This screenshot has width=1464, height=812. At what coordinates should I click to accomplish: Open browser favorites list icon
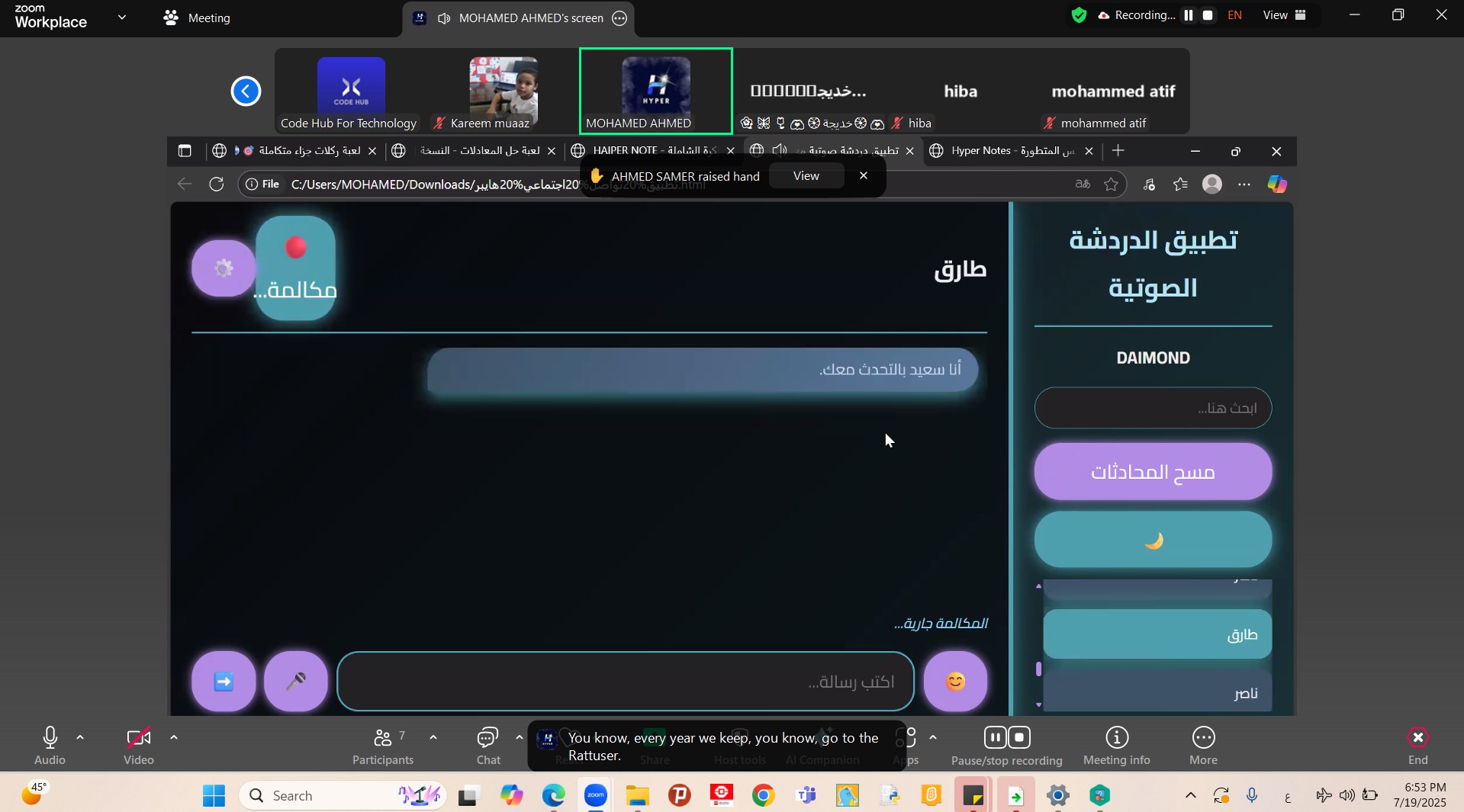1180,184
